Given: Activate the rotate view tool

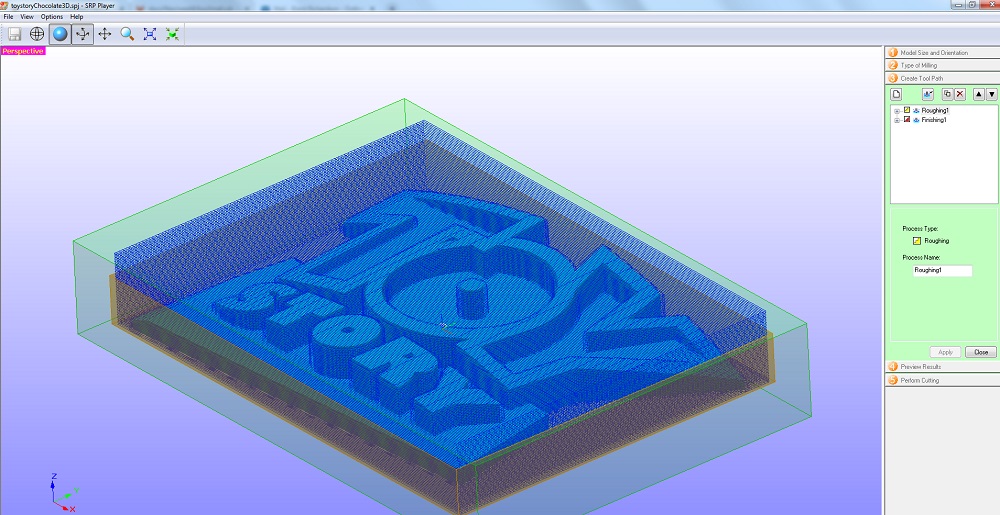Looking at the screenshot, I should tap(82, 34).
